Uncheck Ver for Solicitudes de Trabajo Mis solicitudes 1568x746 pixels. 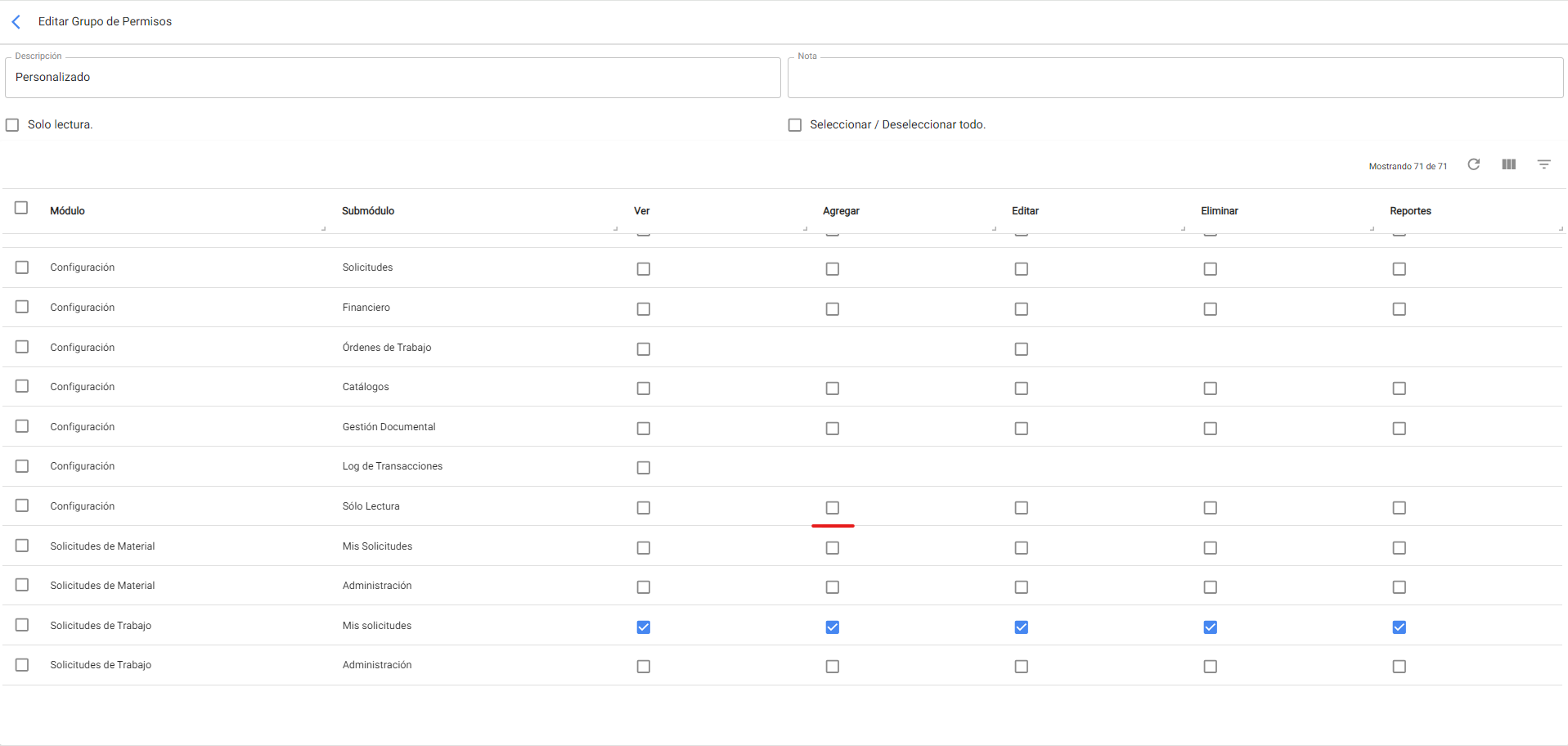click(x=643, y=627)
